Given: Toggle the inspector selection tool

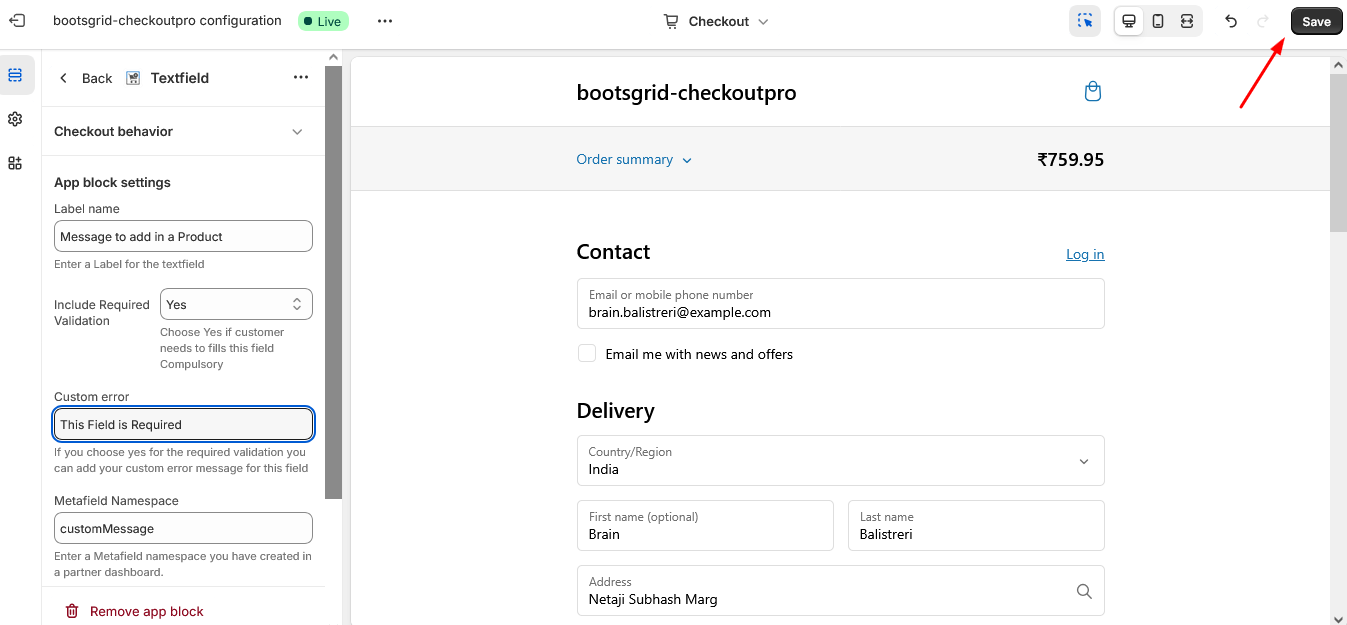Looking at the screenshot, I should (1085, 21).
